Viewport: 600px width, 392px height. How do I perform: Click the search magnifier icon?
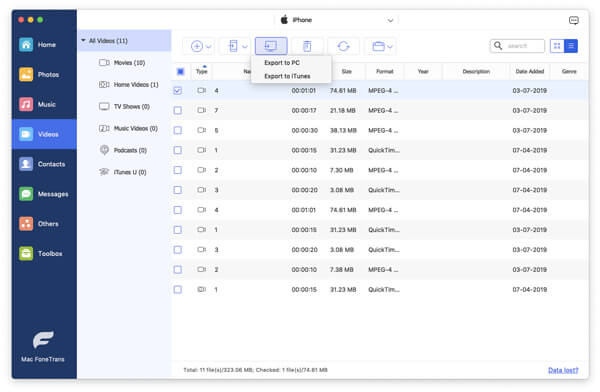pyautogui.click(x=498, y=46)
